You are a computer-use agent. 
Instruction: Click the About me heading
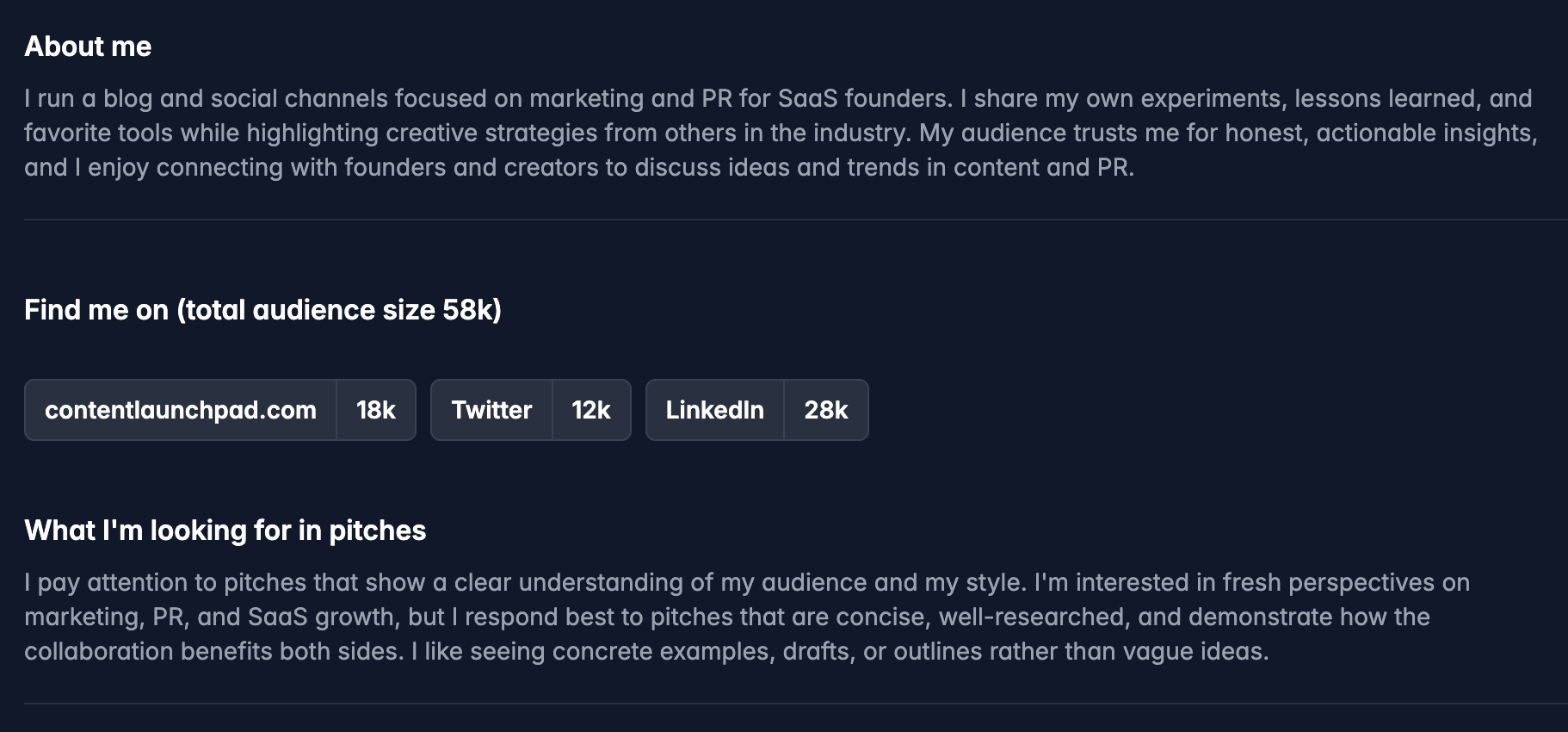click(88, 47)
